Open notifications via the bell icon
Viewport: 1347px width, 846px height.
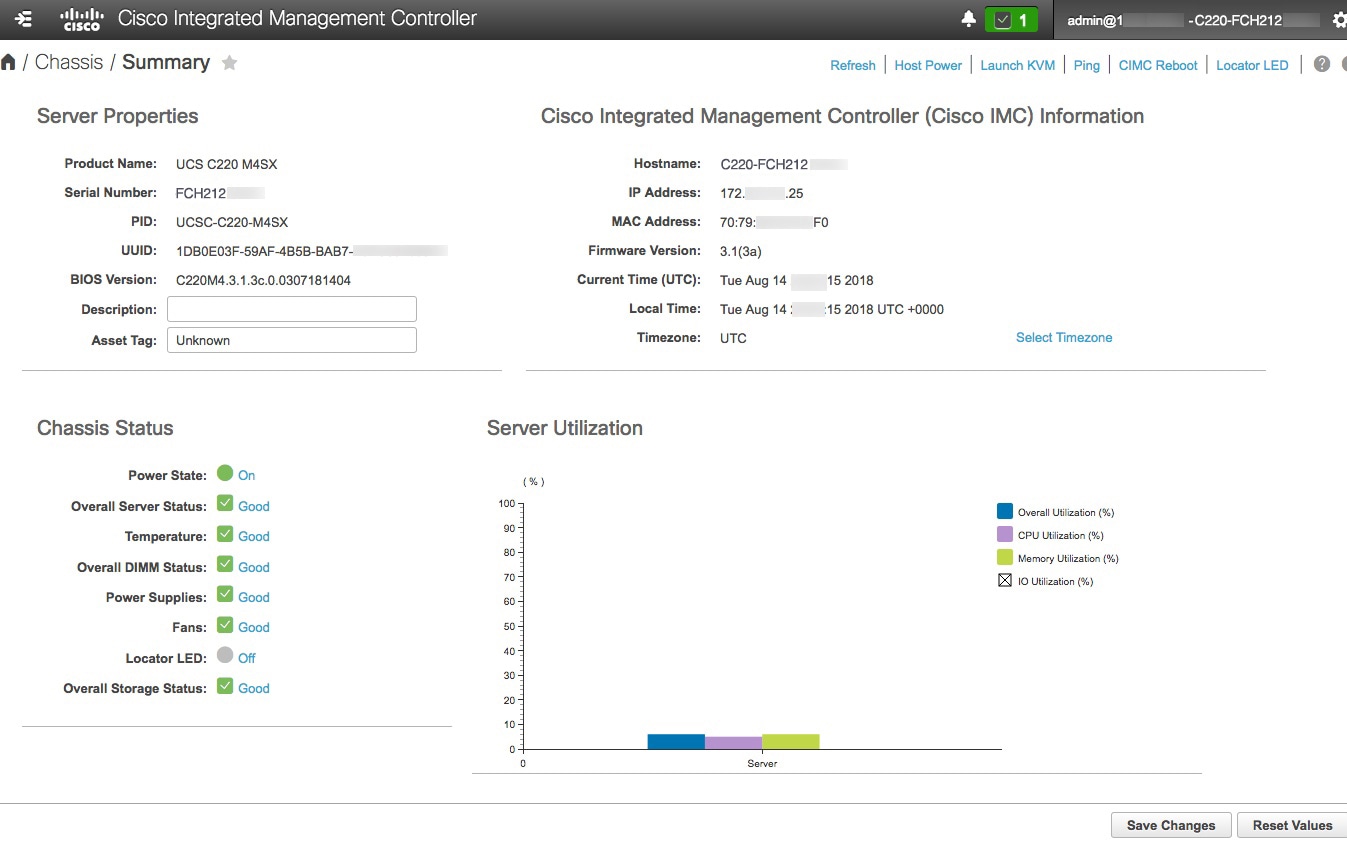point(966,17)
